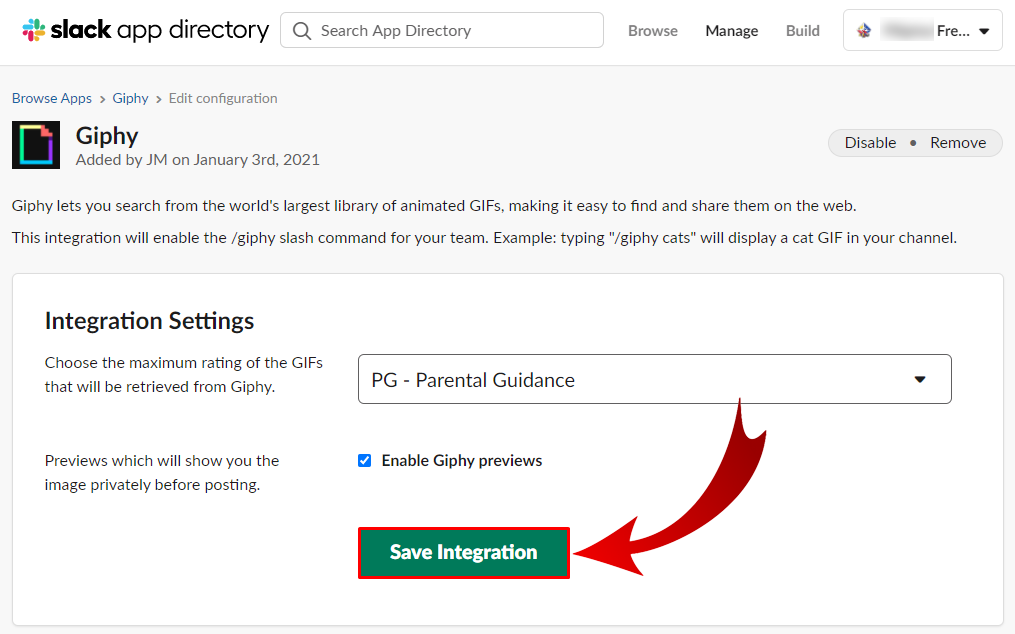Viewport: 1015px width, 634px height.
Task: Click the Giphy app logo
Action: coord(36,145)
